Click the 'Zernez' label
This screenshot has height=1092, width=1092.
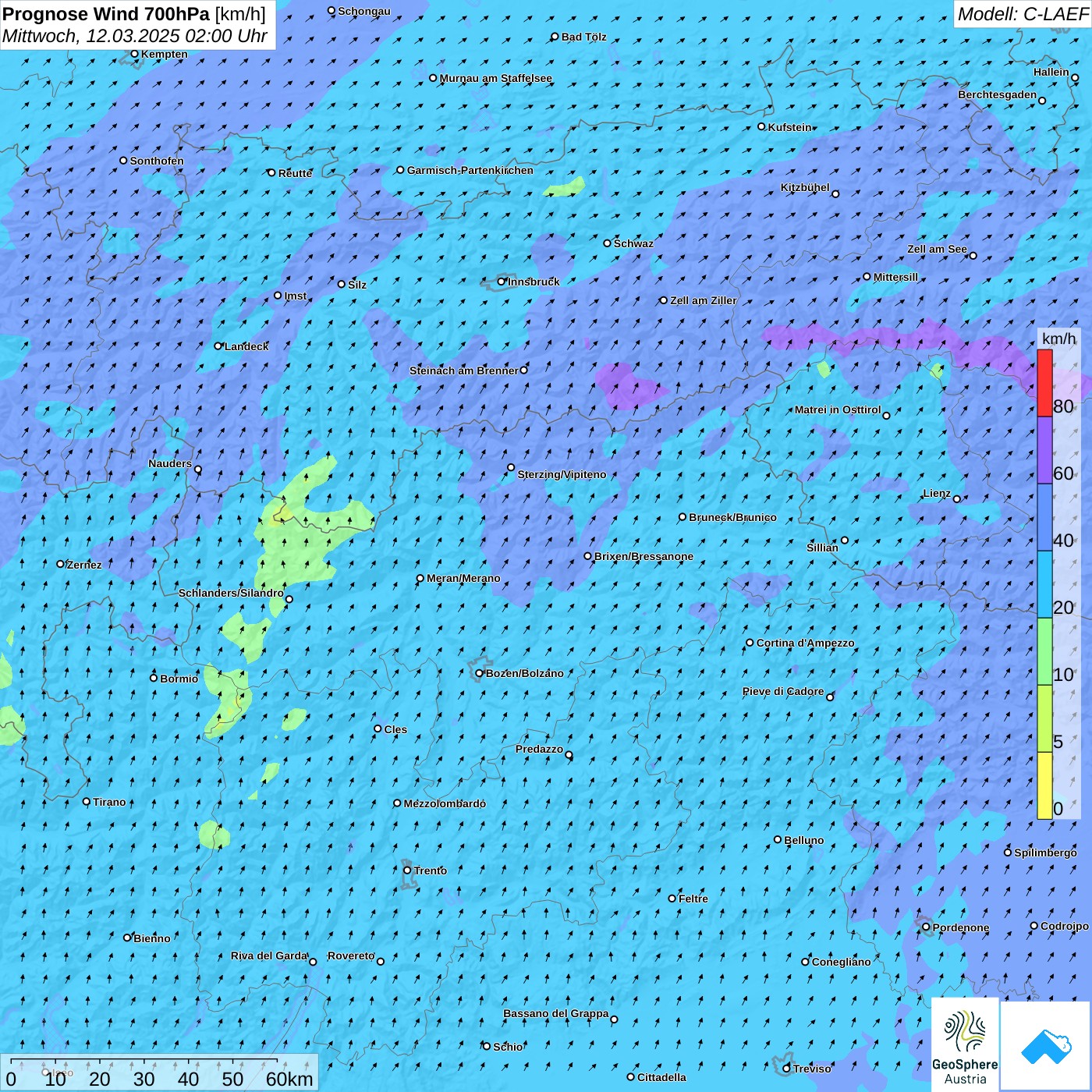click(x=84, y=565)
